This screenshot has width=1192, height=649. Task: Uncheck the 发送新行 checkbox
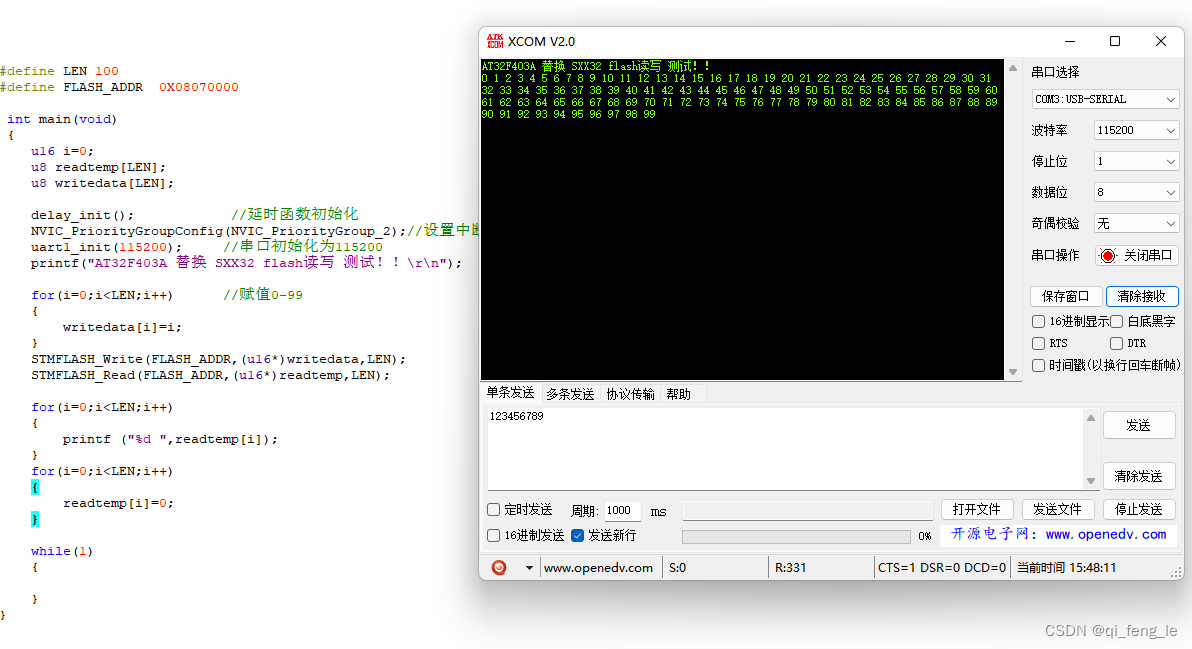pyautogui.click(x=577, y=536)
